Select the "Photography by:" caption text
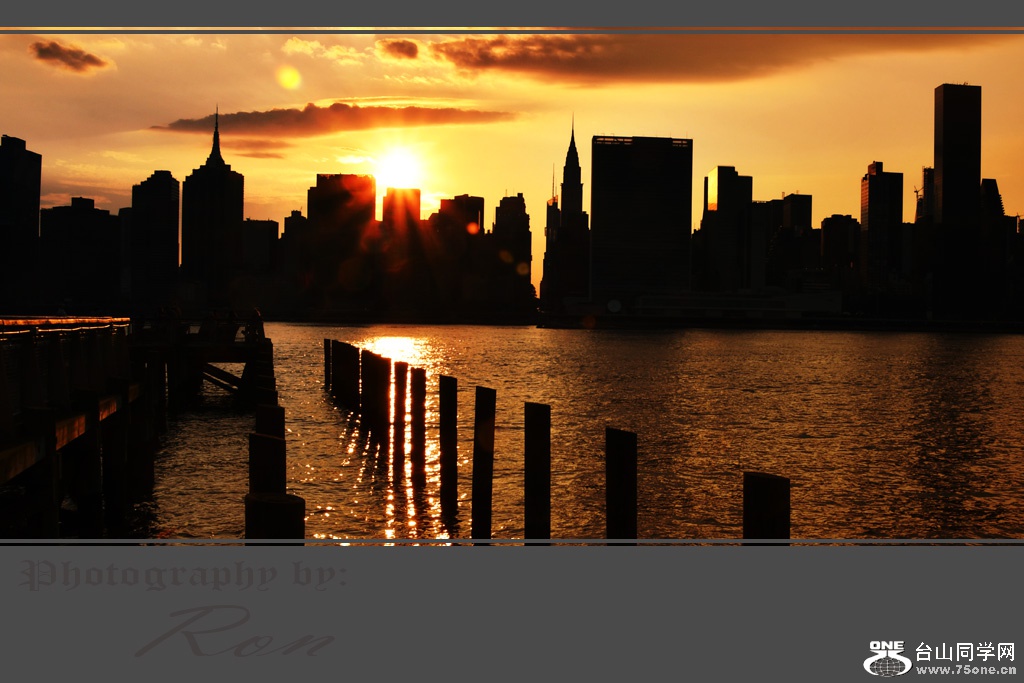 [x=183, y=576]
